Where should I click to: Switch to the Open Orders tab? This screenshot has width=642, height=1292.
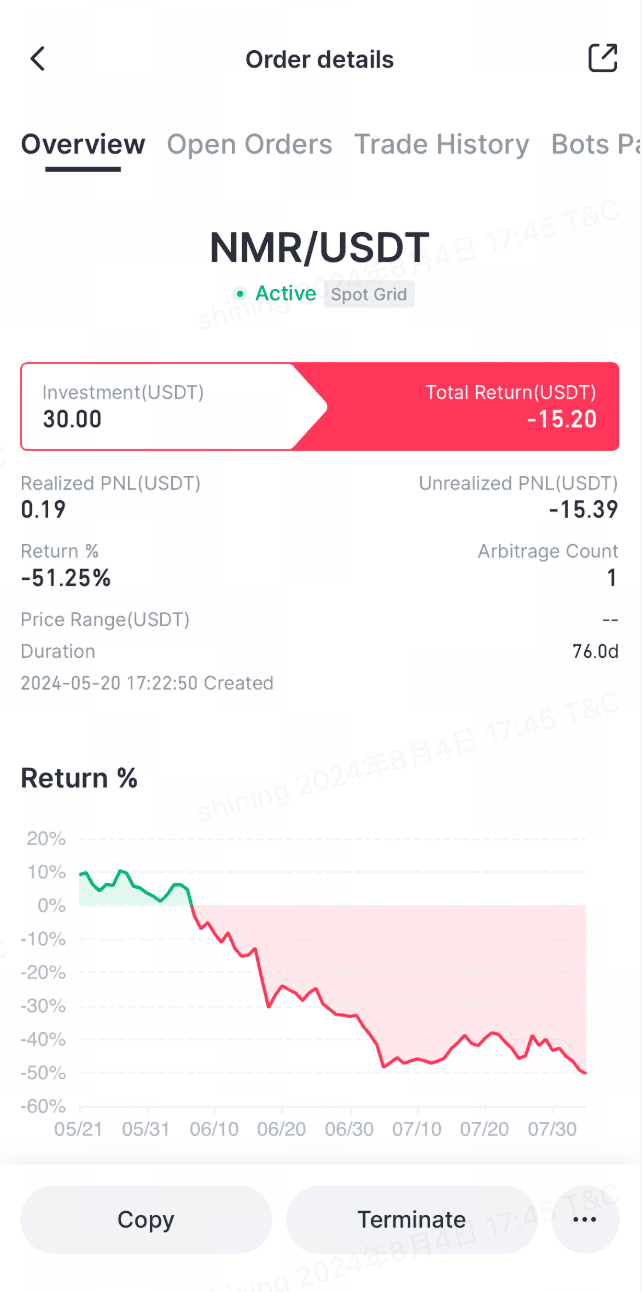coord(249,145)
